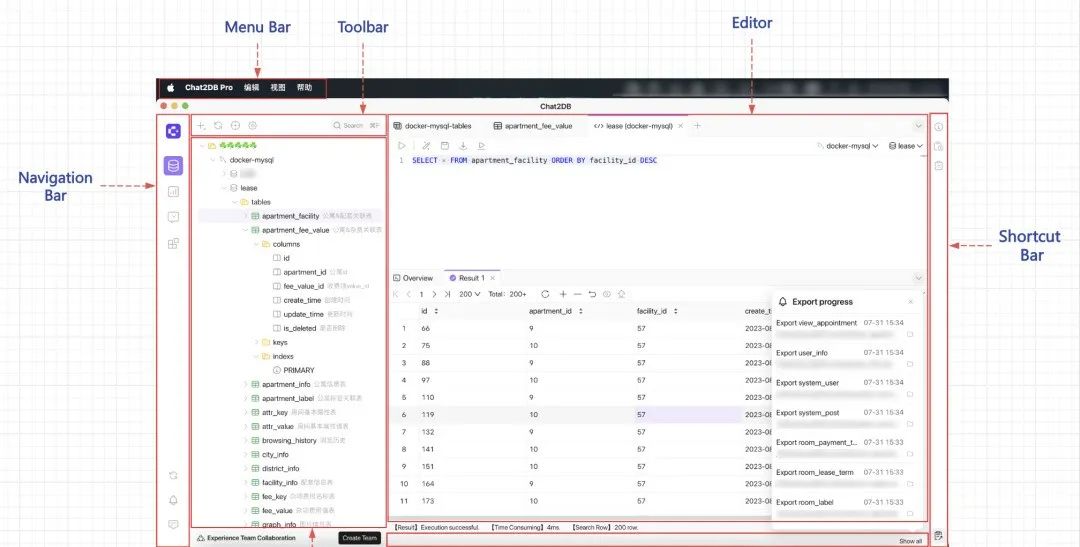The height and width of the screenshot is (547, 1080).
Task: Collapse the tables folder
Action: (234, 202)
